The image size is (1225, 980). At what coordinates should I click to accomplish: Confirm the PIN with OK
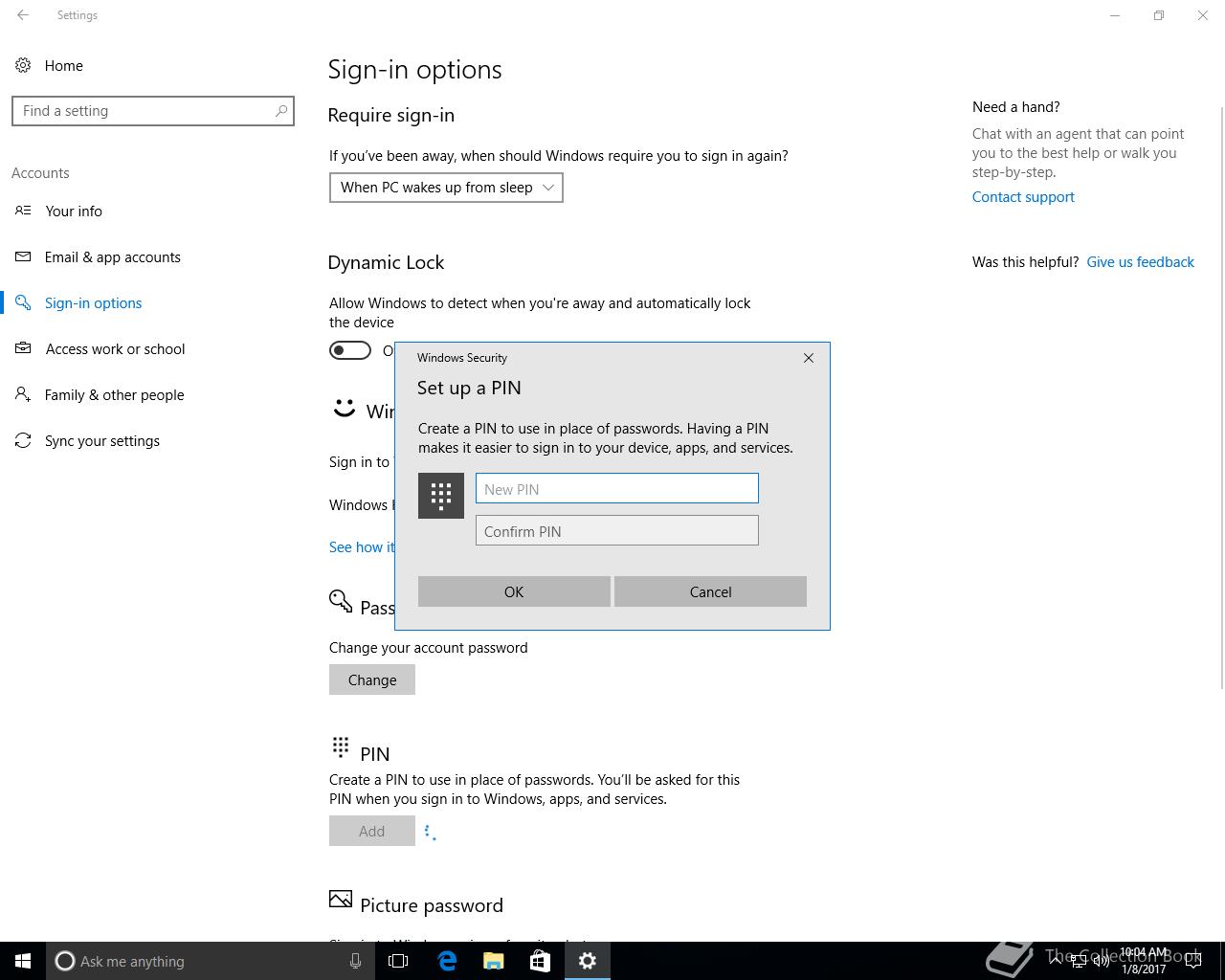click(514, 591)
